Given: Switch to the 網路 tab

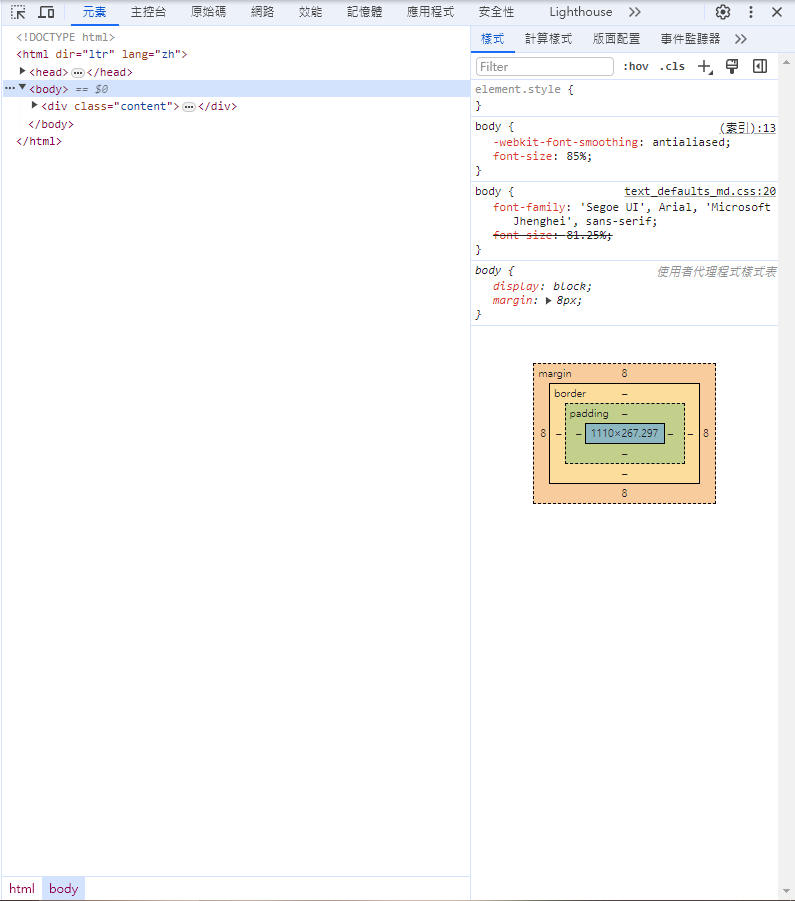Looking at the screenshot, I should (x=263, y=12).
